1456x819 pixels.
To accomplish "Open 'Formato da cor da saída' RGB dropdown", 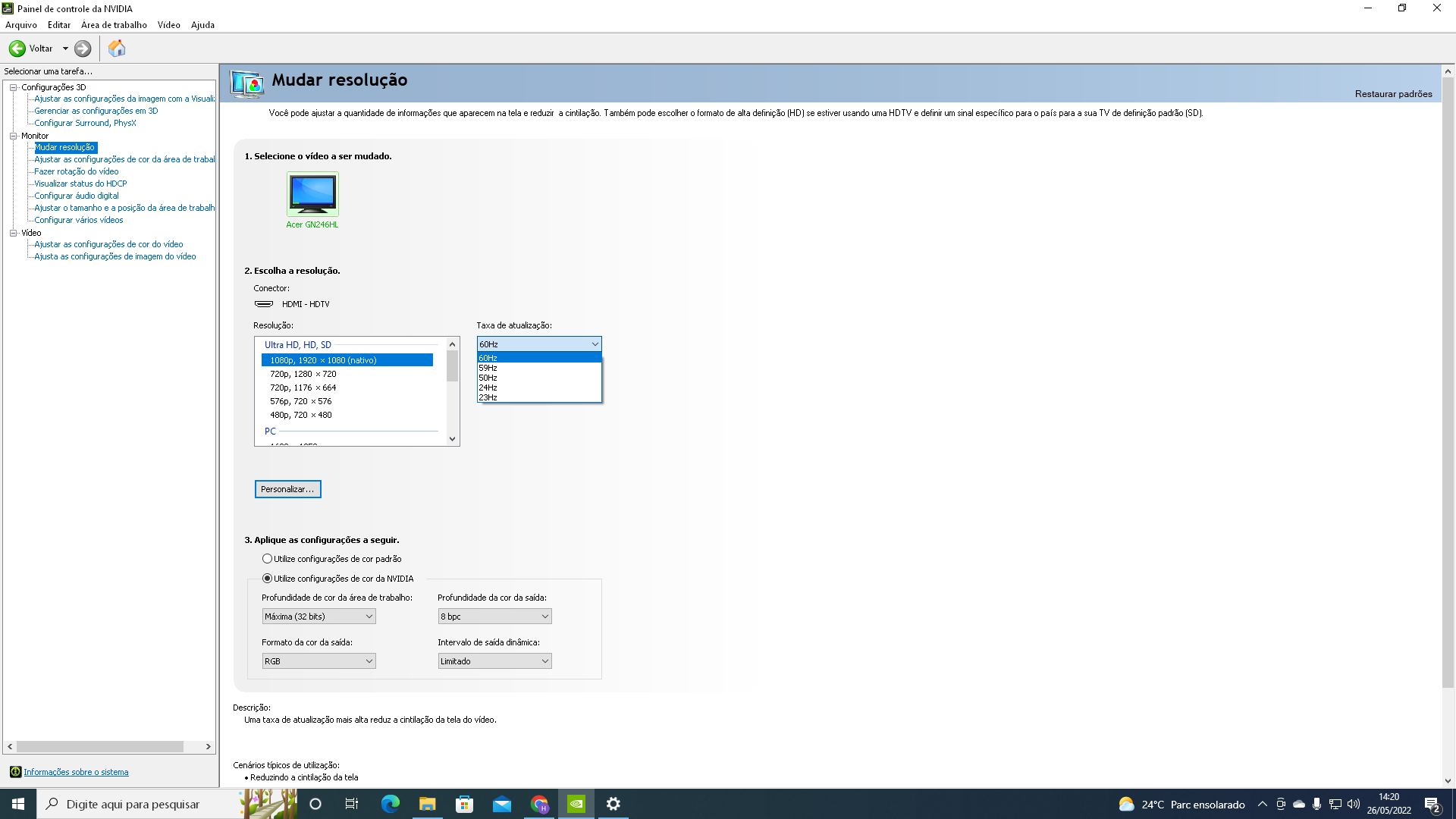I will [x=318, y=661].
